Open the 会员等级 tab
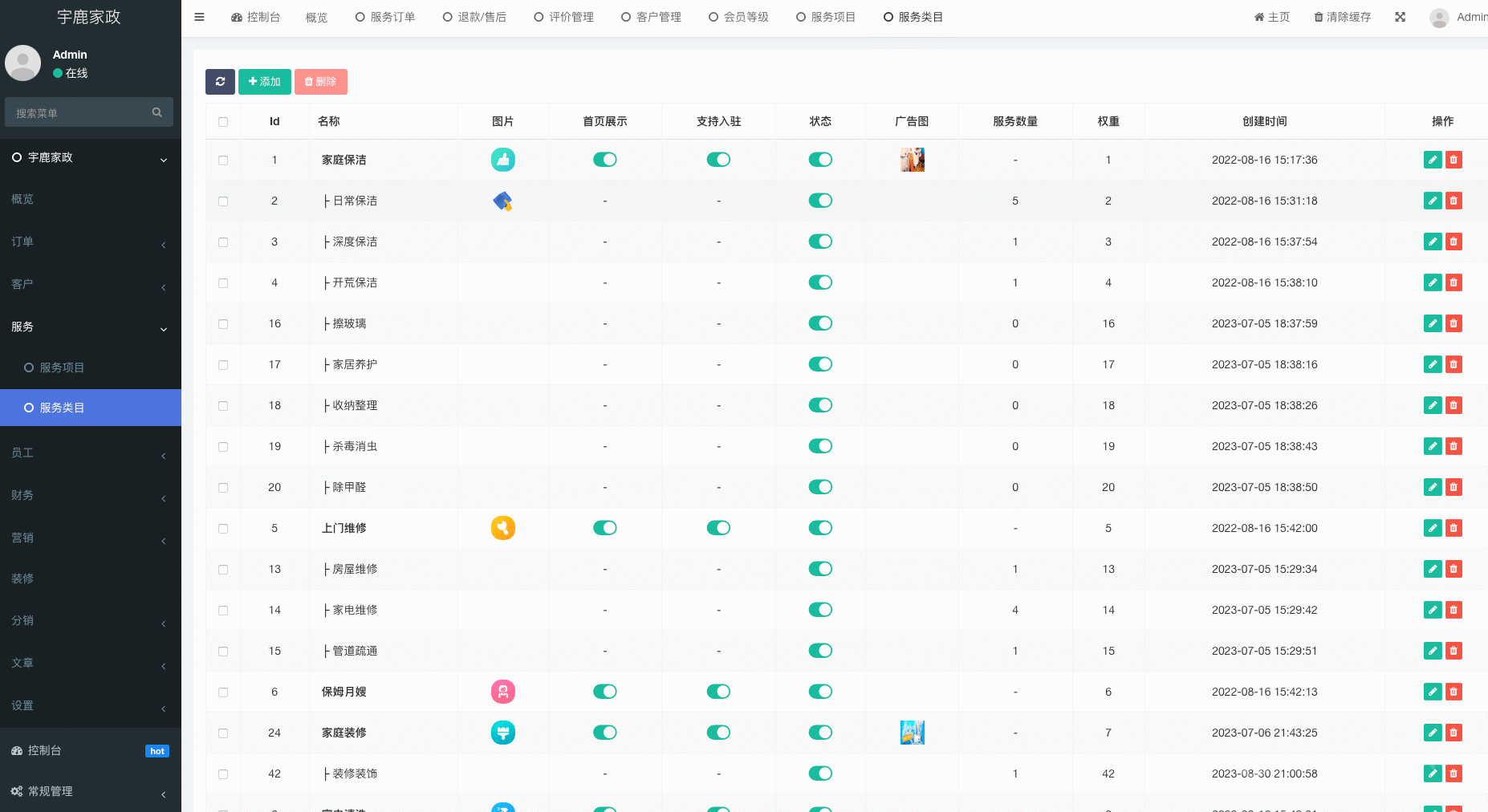This screenshot has height=812, width=1488. point(738,17)
